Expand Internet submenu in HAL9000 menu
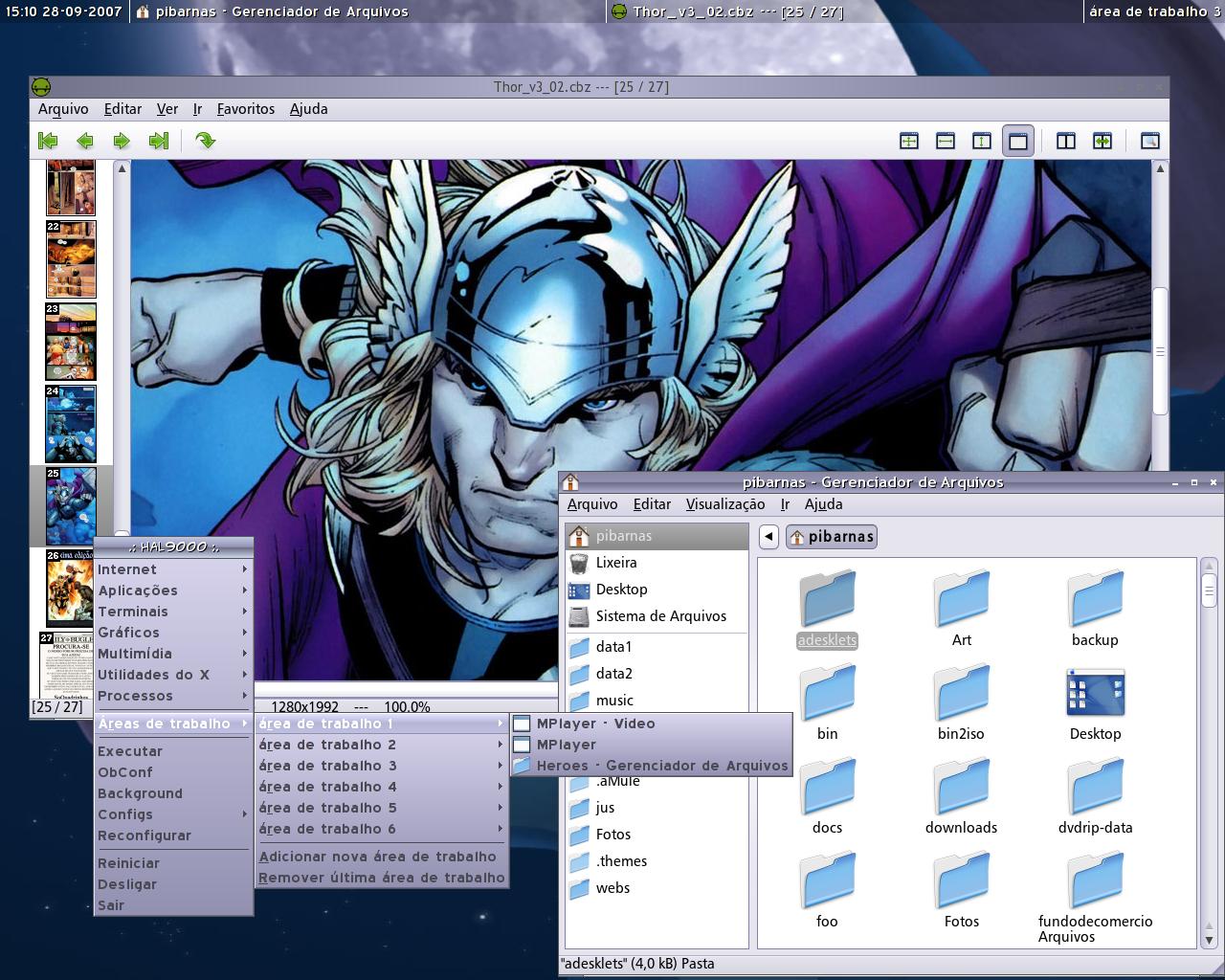 (x=172, y=569)
